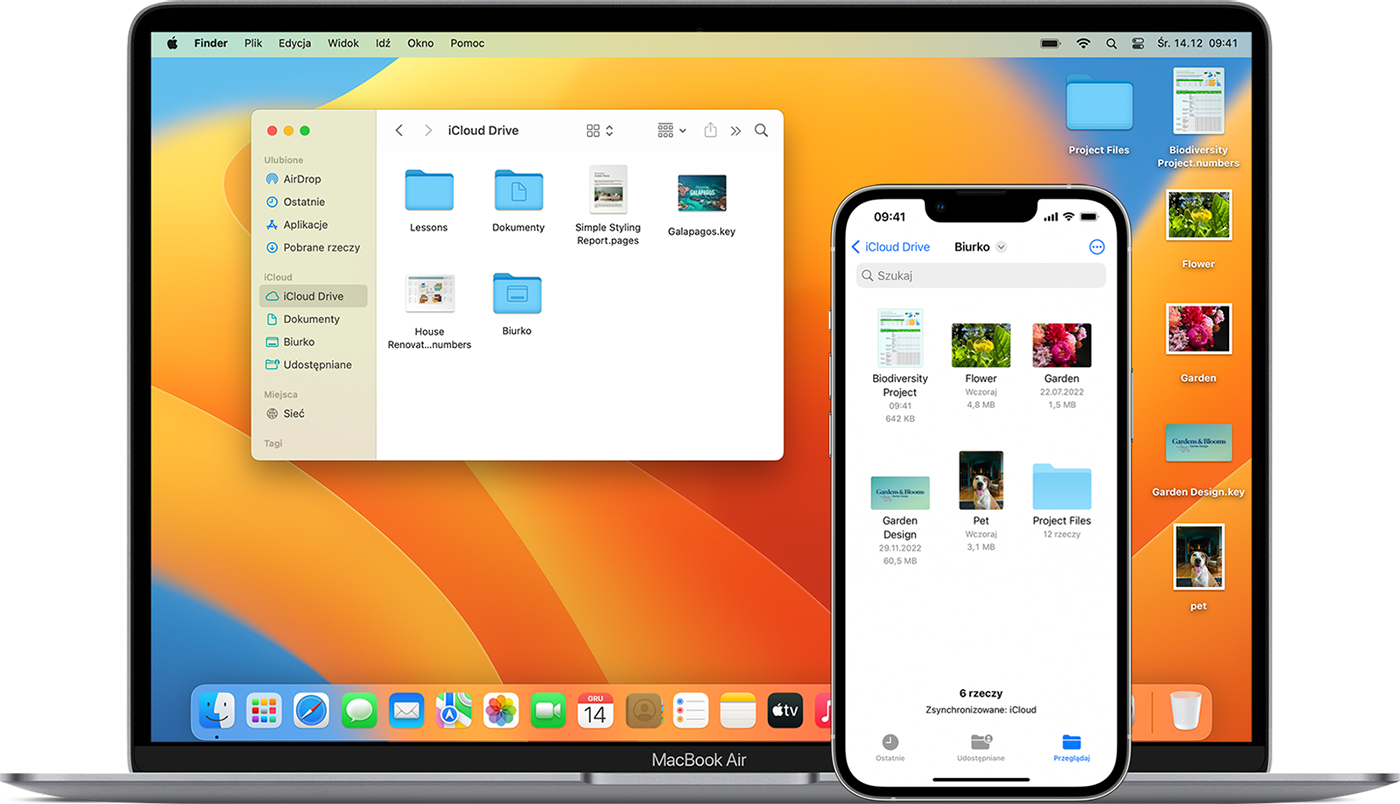Go forward in the Finder window

coord(428,131)
